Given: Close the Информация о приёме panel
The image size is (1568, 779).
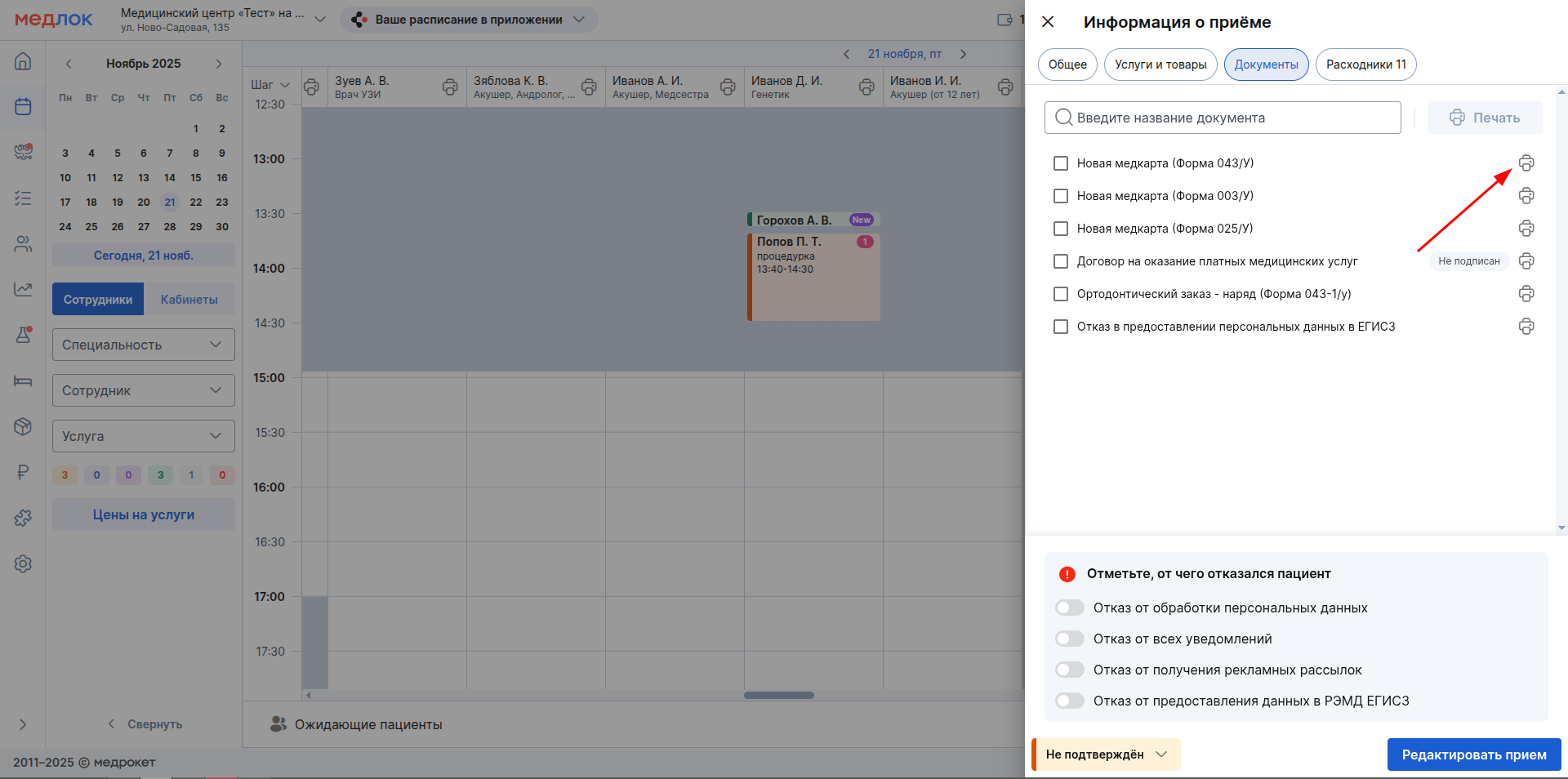Looking at the screenshot, I should [1048, 22].
